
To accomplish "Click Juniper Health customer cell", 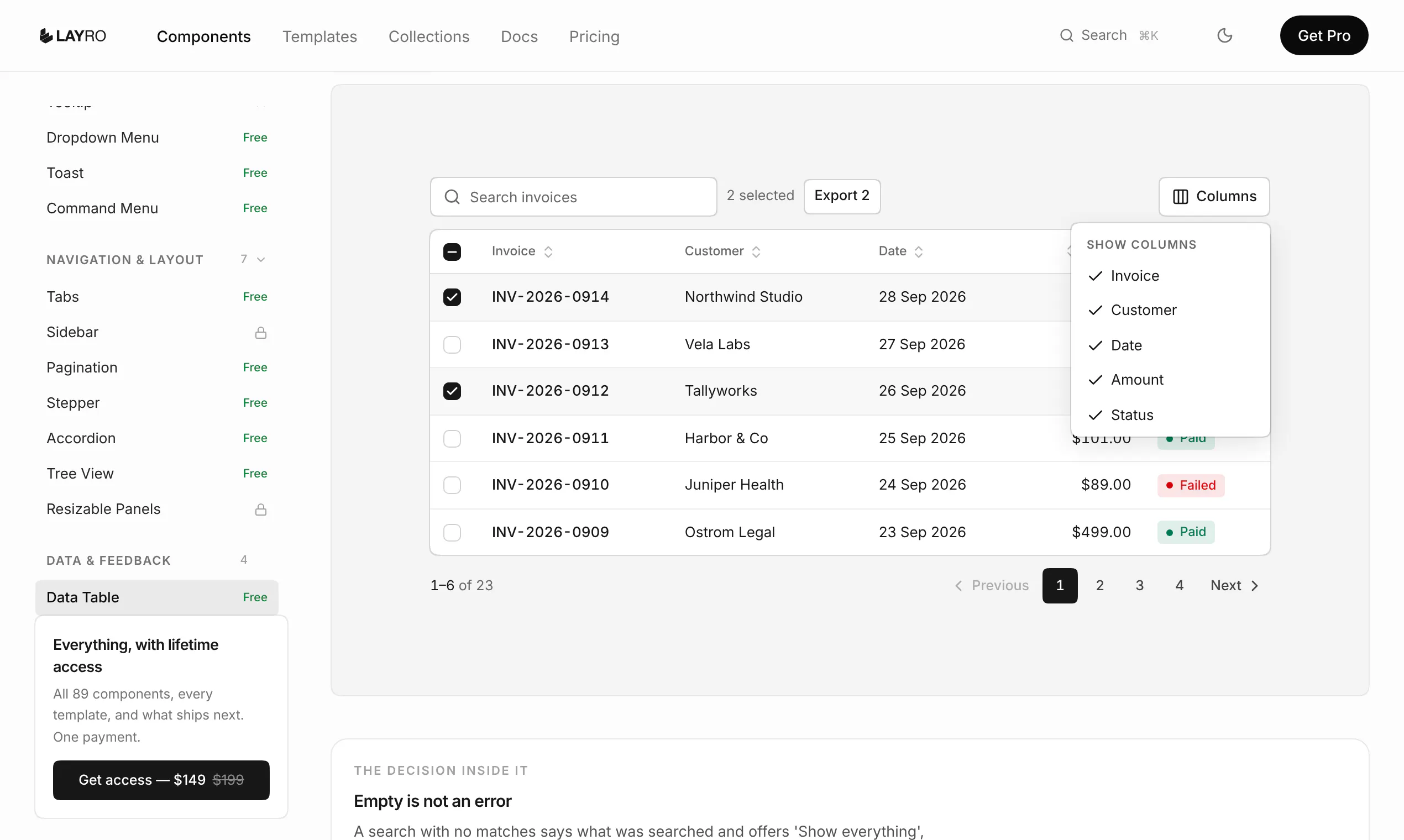I will pyautogui.click(x=734, y=485).
